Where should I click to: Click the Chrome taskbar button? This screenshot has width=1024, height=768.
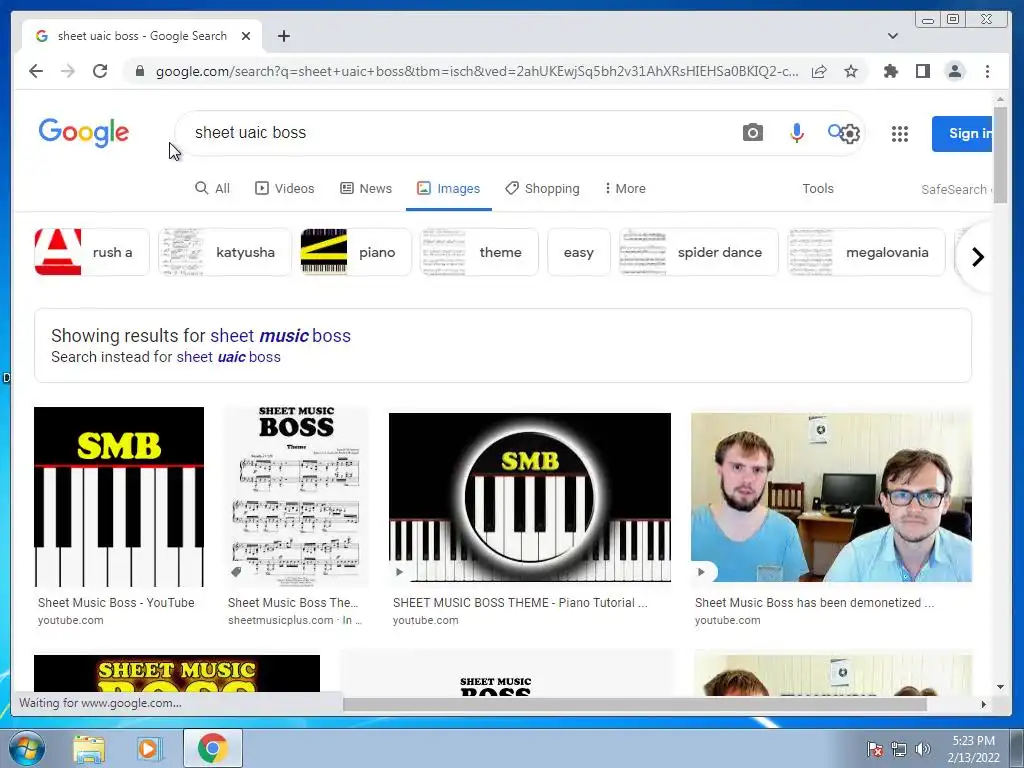coord(212,748)
